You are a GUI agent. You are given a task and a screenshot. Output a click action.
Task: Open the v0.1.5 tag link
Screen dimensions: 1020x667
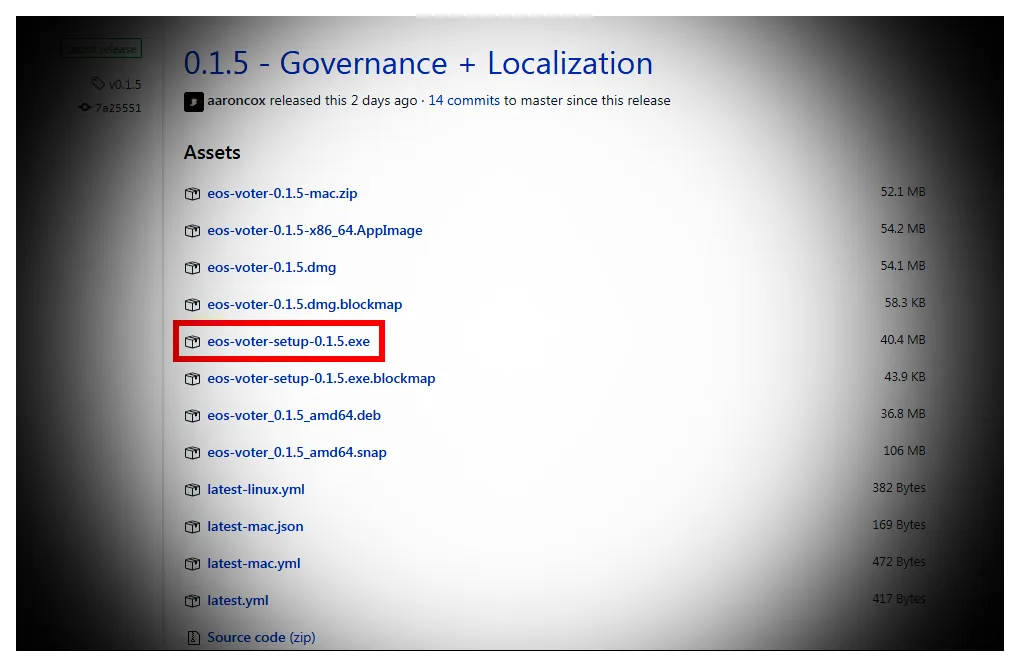tap(125, 84)
